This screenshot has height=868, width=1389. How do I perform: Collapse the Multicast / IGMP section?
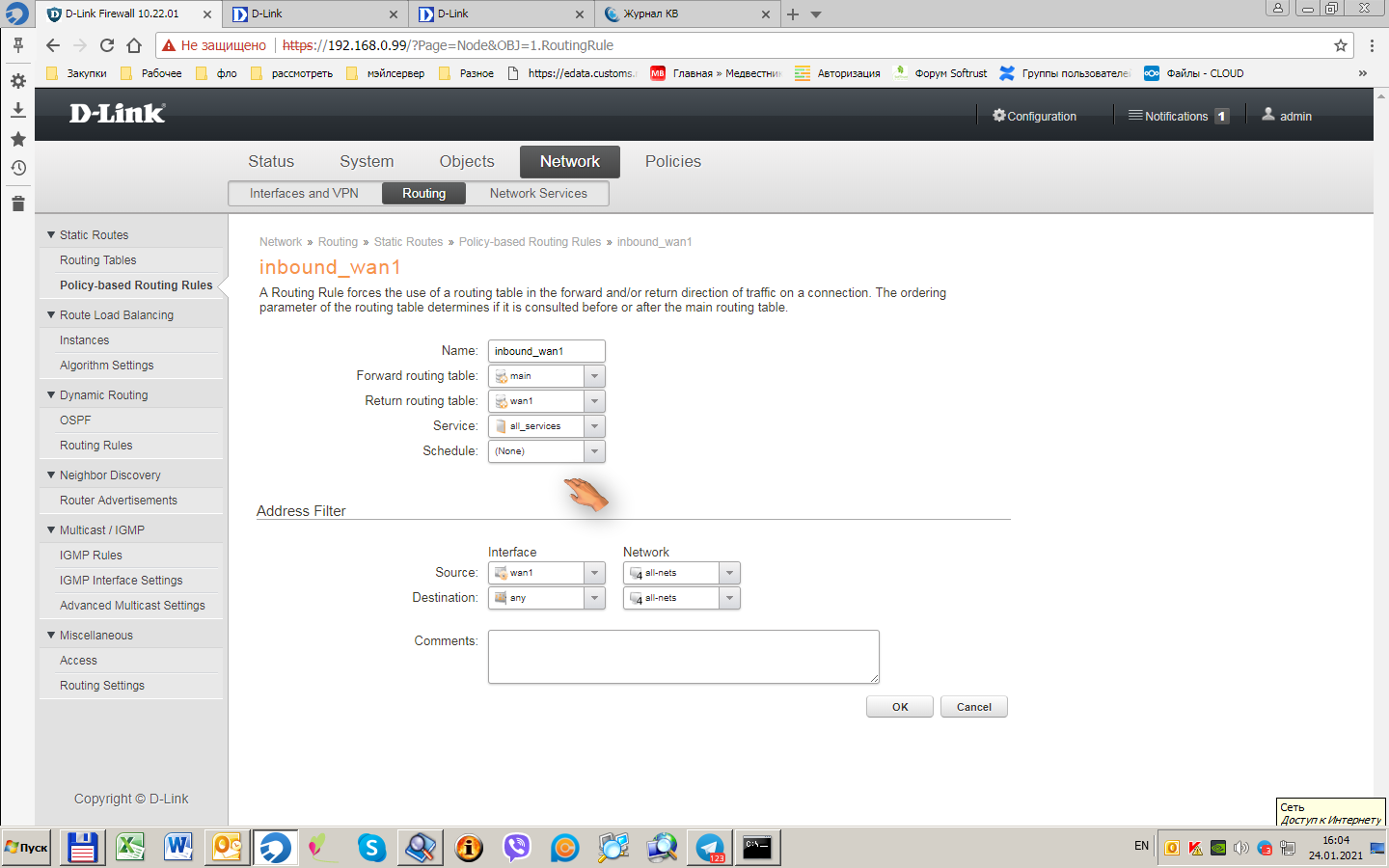coord(51,529)
